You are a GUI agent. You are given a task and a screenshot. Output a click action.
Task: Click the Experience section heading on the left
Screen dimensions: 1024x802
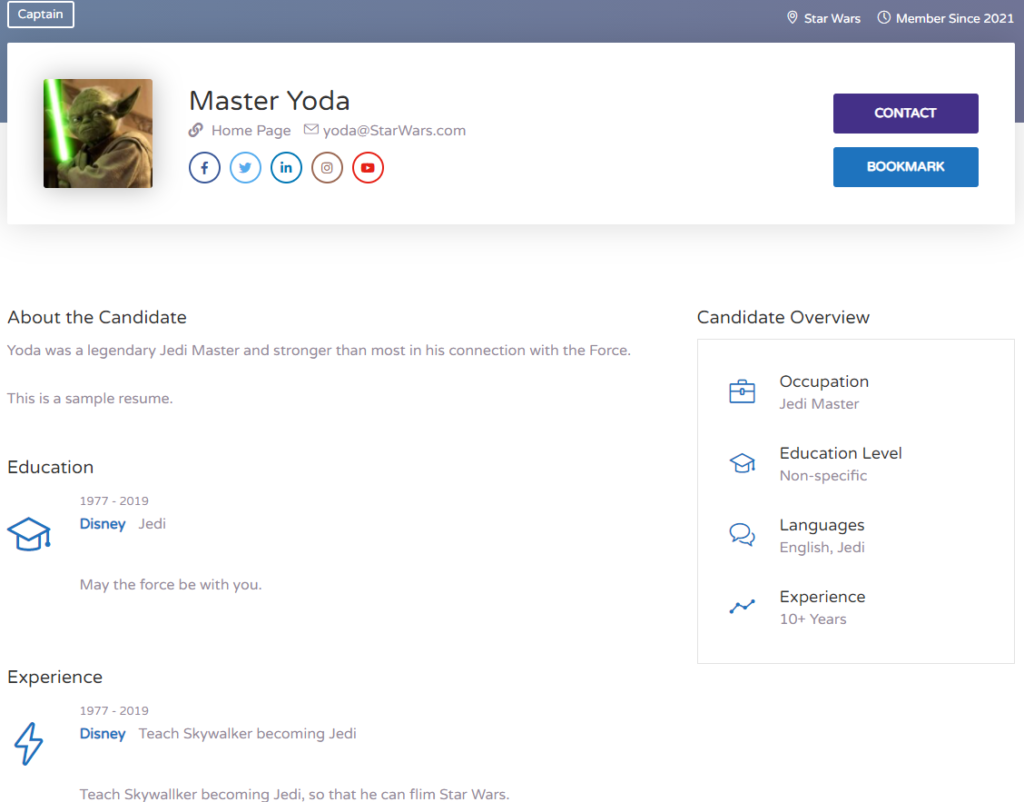55,677
